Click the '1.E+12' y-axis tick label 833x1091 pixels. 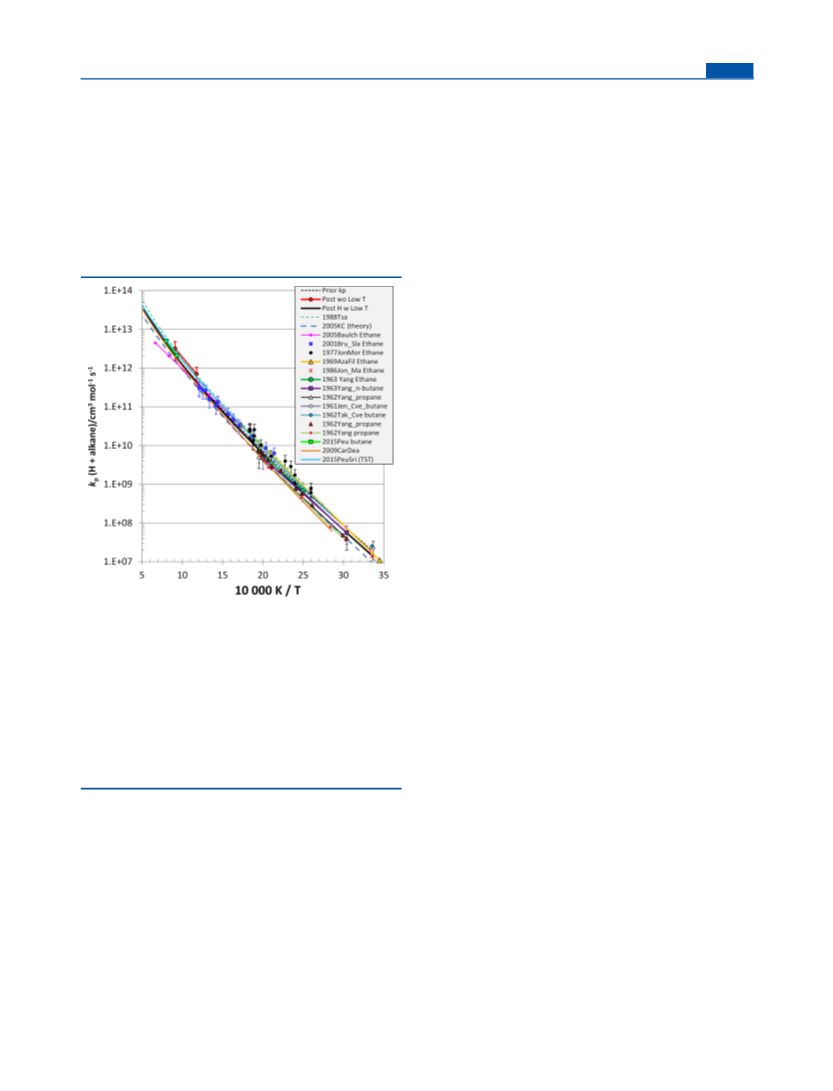(x=118, y=368)
